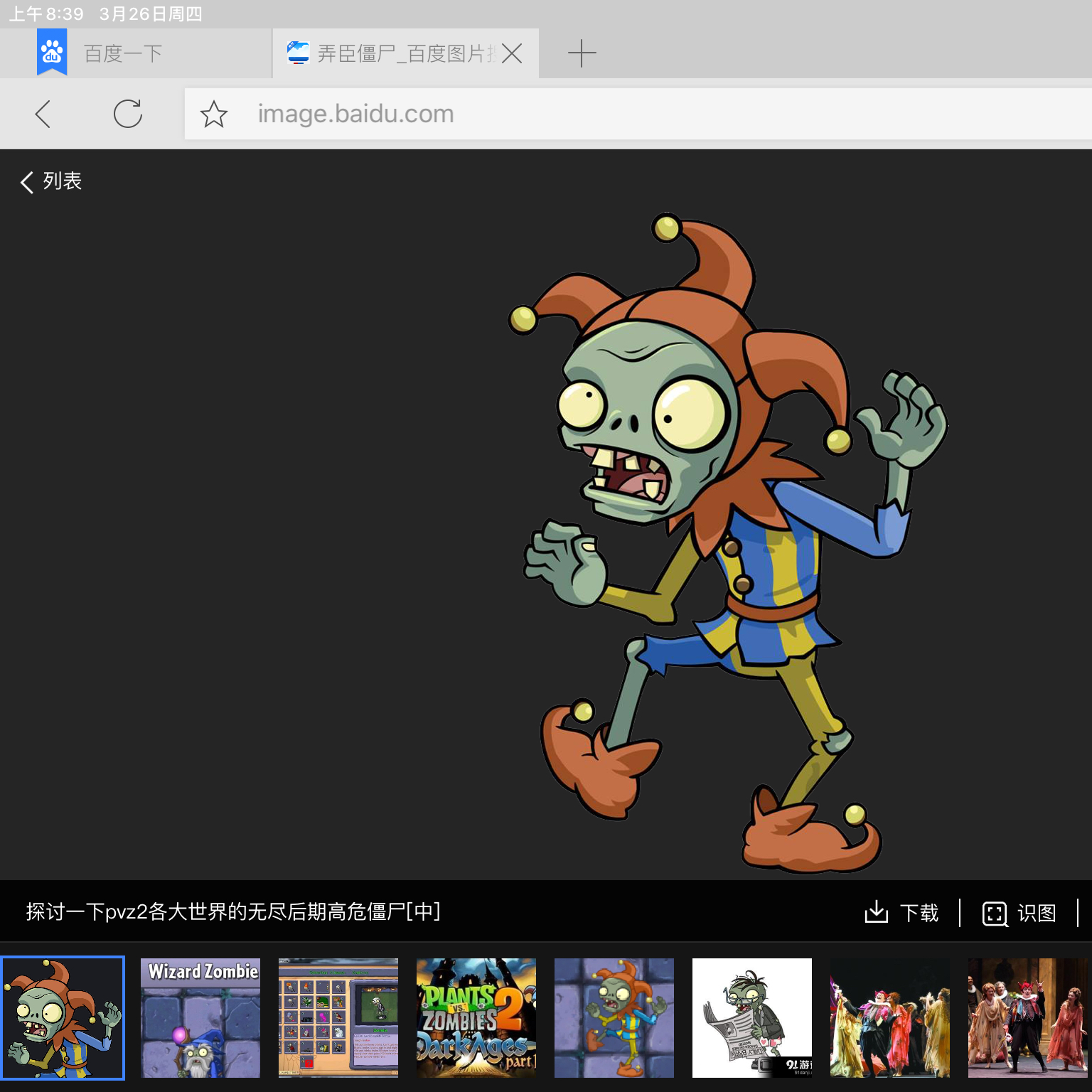This screenshot has height=1092, width=1092.
Task: Open a new tab with plus icon
Action: tap(582, 53)
